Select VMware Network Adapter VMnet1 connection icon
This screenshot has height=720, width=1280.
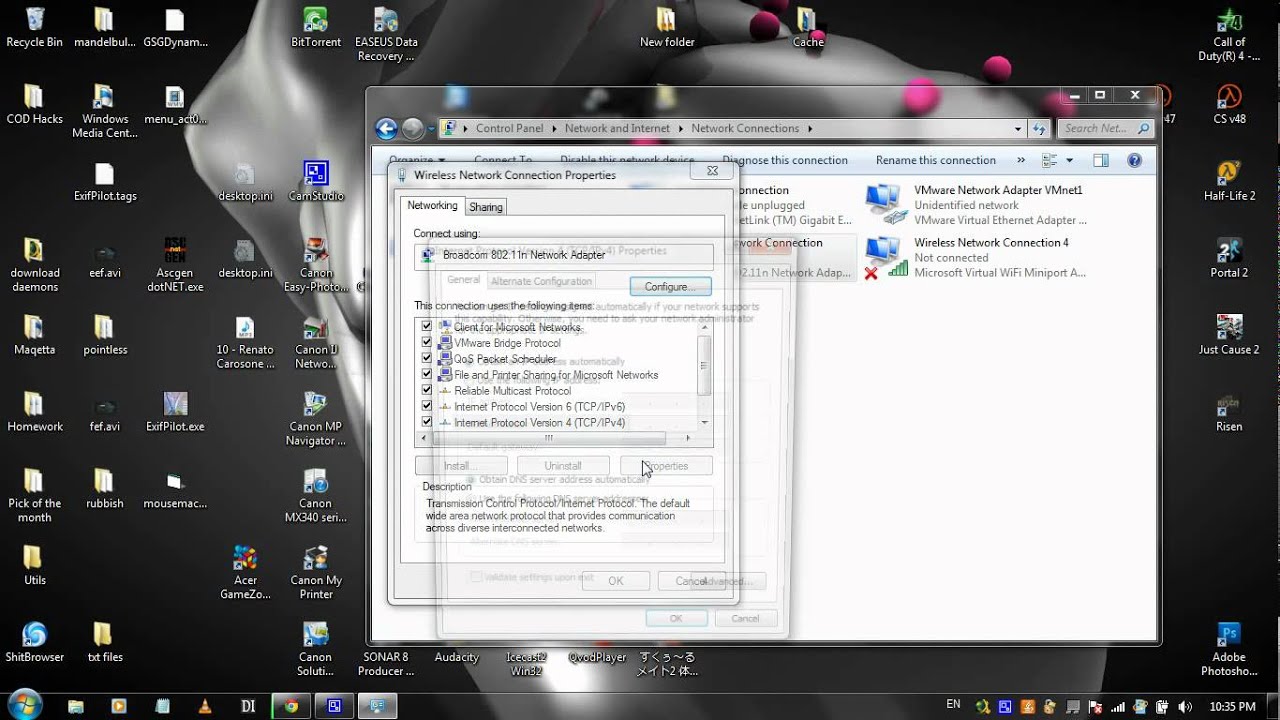(885, 204)
